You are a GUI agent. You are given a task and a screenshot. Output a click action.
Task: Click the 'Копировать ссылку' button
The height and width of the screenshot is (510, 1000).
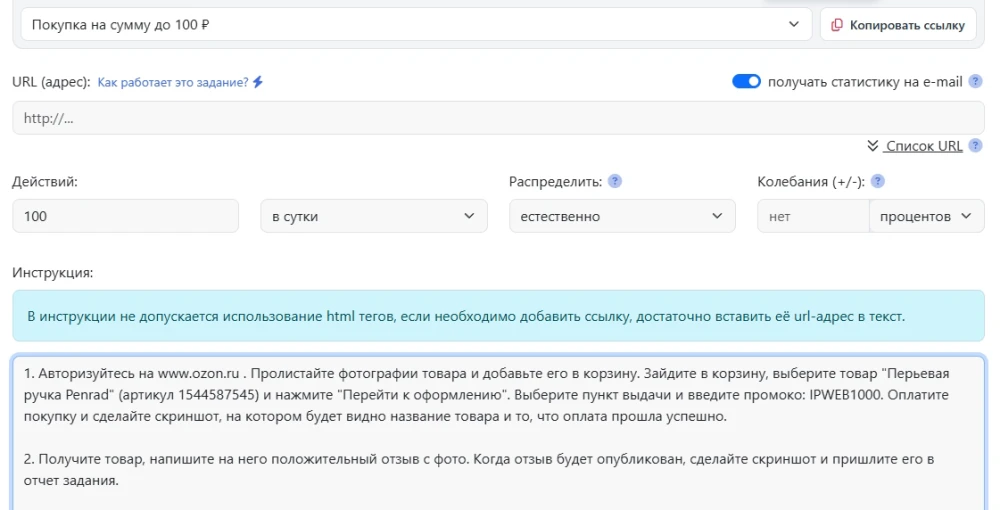coord(898,25)
